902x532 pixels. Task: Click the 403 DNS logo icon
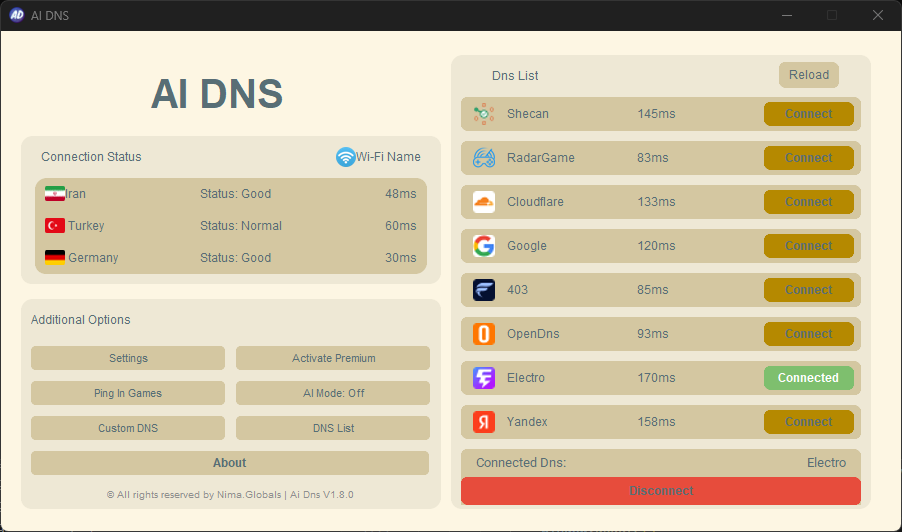[x=484, y=290]
